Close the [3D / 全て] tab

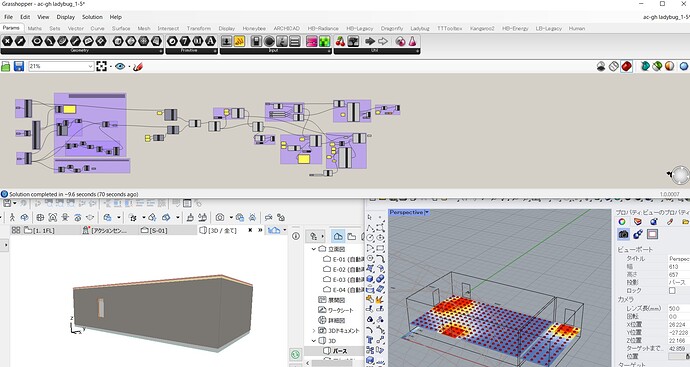250,230
